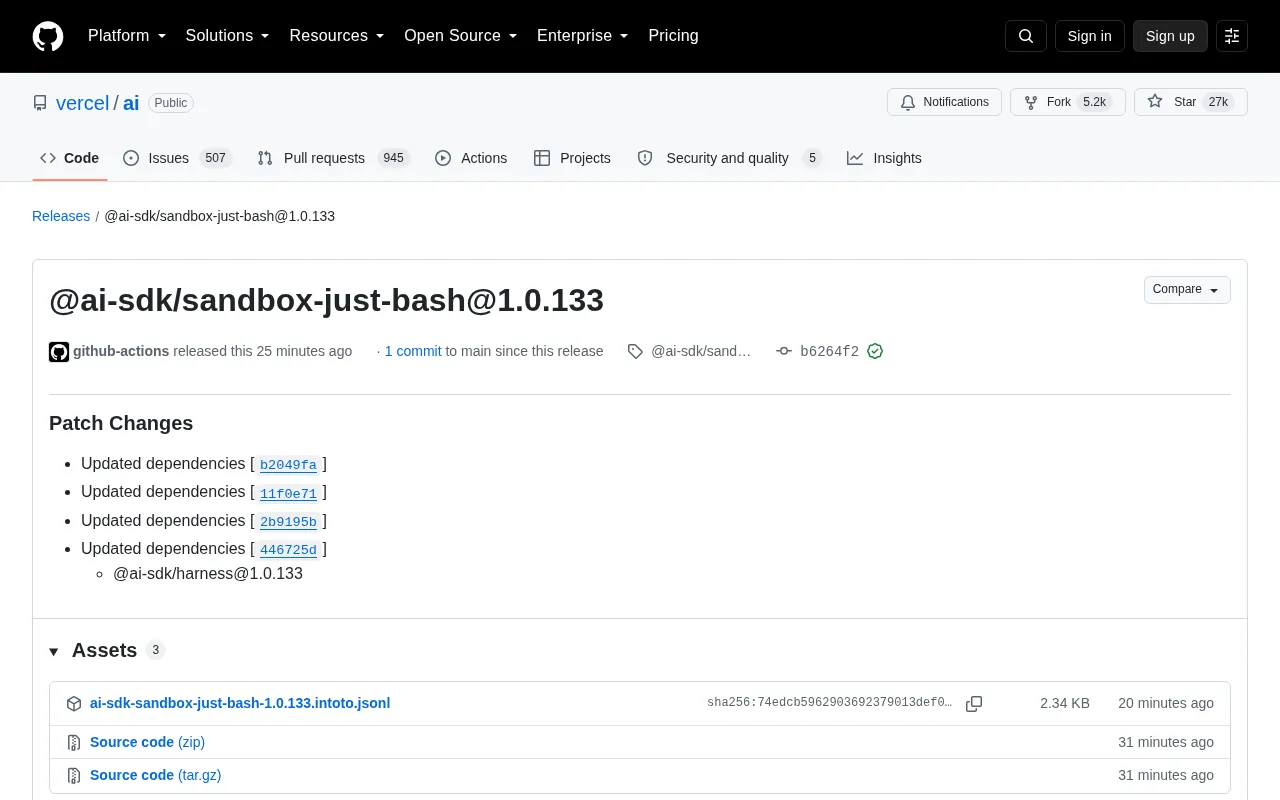Image resolution: width=1280 pixels, height=800 pixels.
Task: Open the vercel owner link
Action: point(82,103)
